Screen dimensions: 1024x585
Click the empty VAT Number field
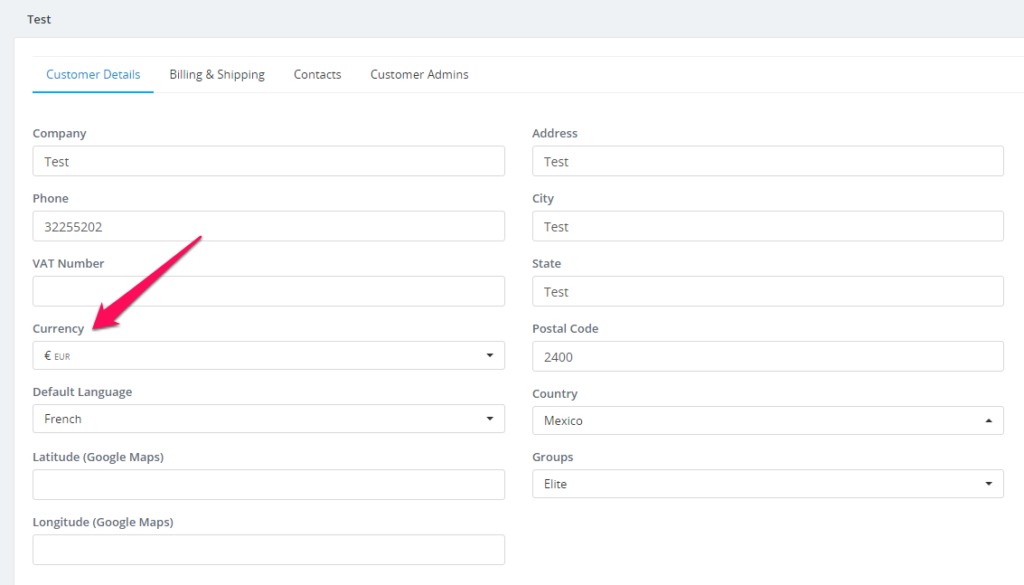(268, 291)
